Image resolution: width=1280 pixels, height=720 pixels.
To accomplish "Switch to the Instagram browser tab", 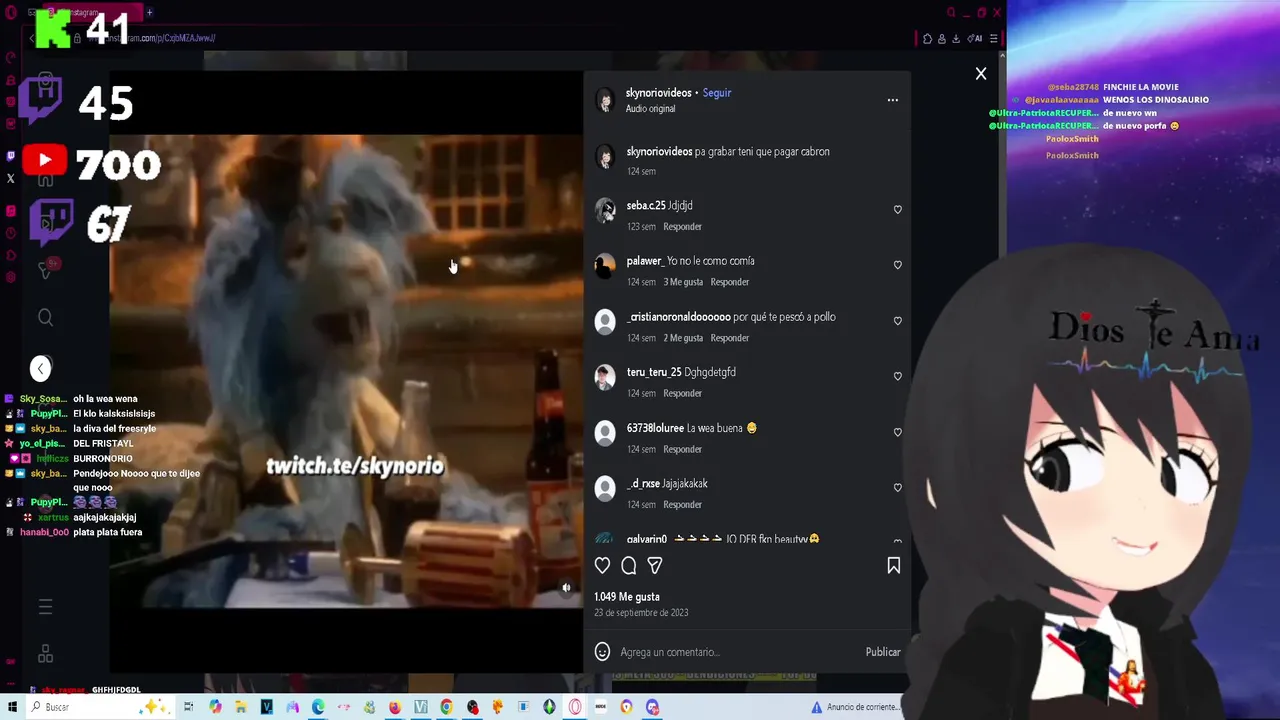I will pos(95,12).
